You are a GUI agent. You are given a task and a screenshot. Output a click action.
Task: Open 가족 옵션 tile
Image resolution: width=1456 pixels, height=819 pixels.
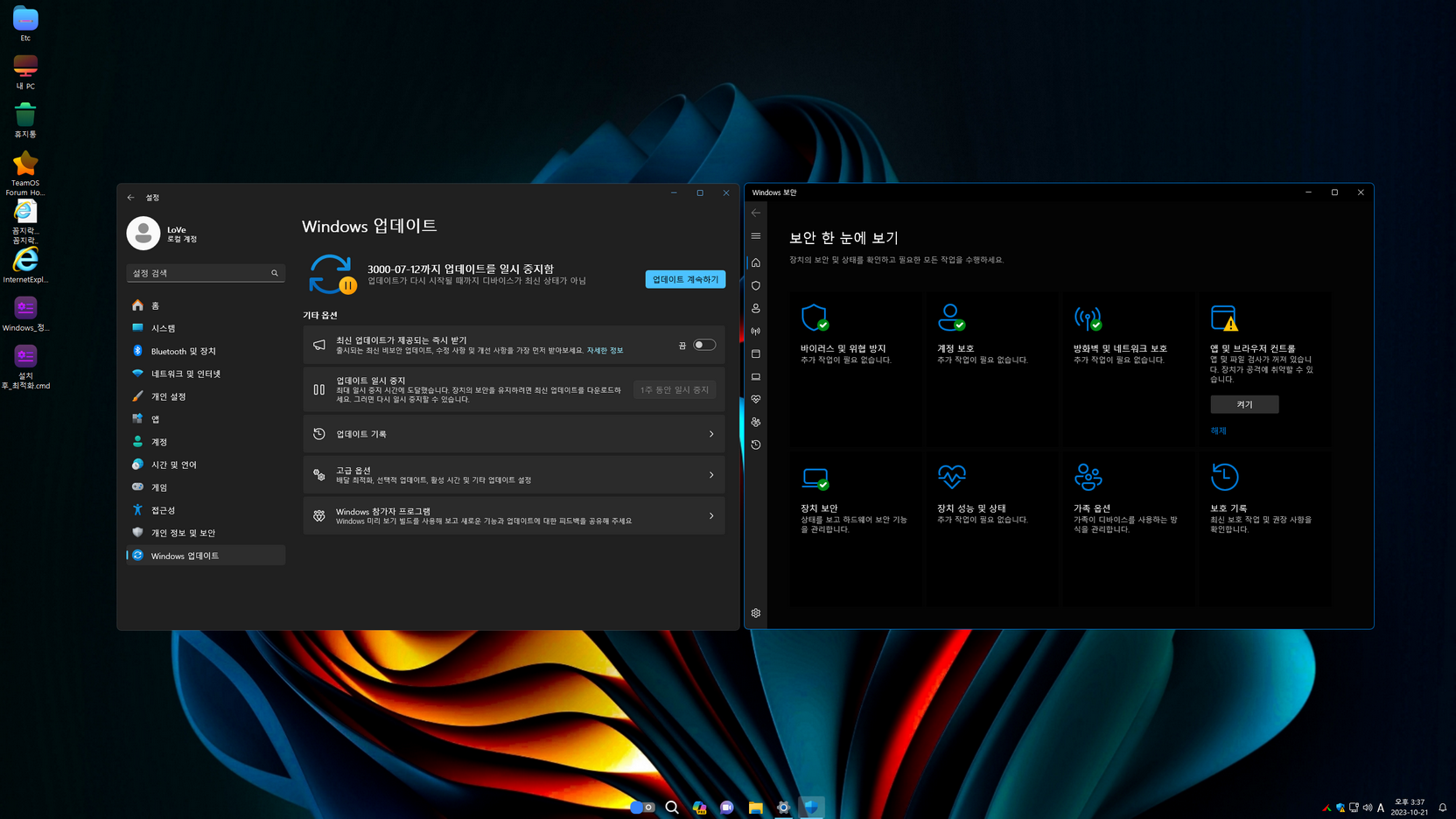1128,528
